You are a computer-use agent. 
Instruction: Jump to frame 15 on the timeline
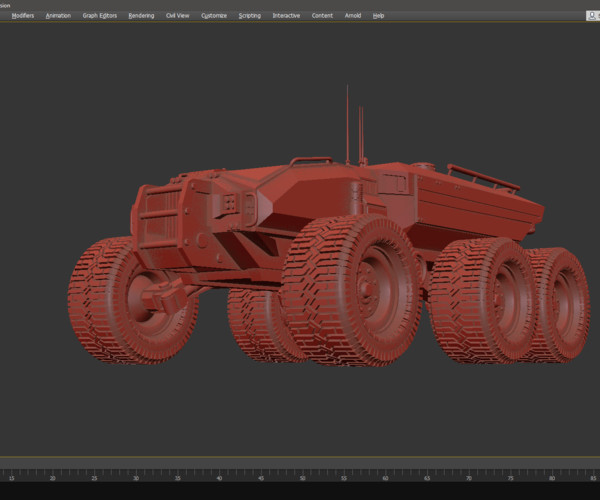pos(11,478)
